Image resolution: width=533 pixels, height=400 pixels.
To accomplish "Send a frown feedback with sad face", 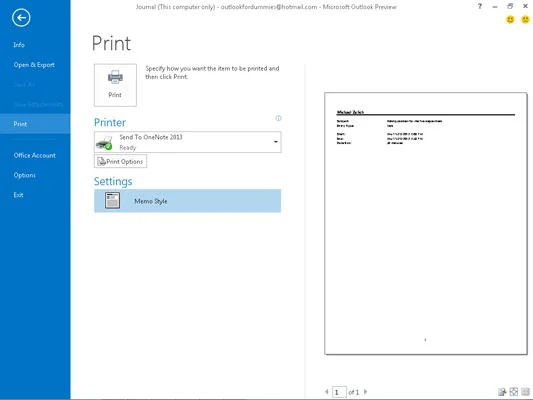I will 525,20.
